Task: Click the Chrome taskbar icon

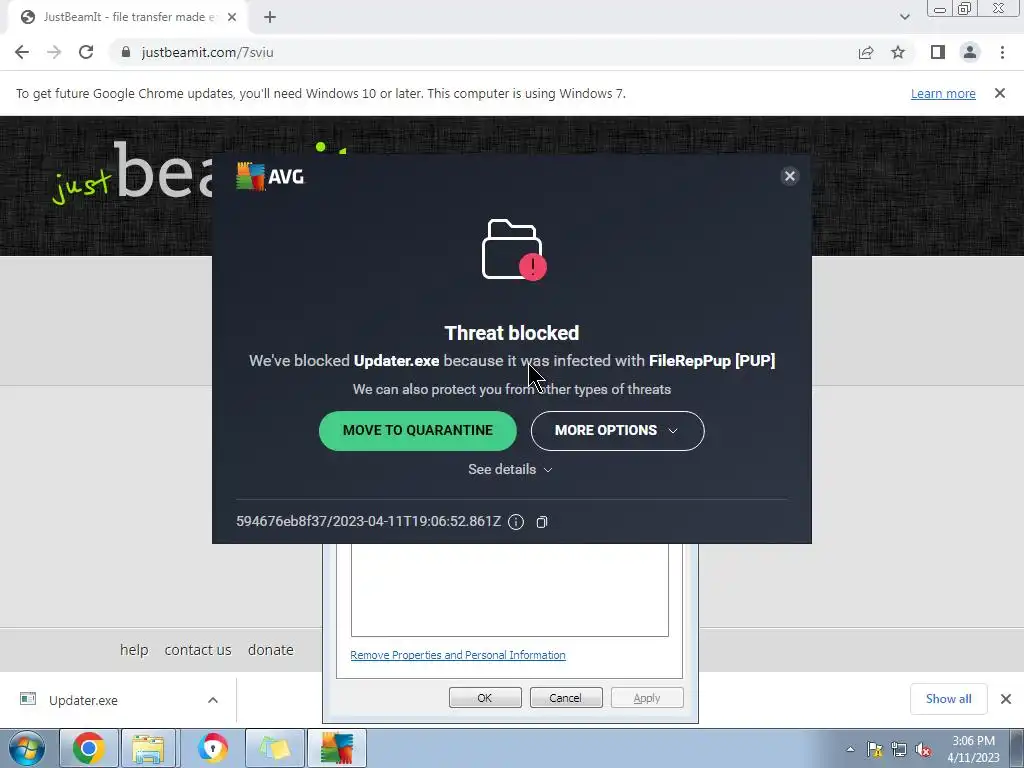Action: (89, 748)
